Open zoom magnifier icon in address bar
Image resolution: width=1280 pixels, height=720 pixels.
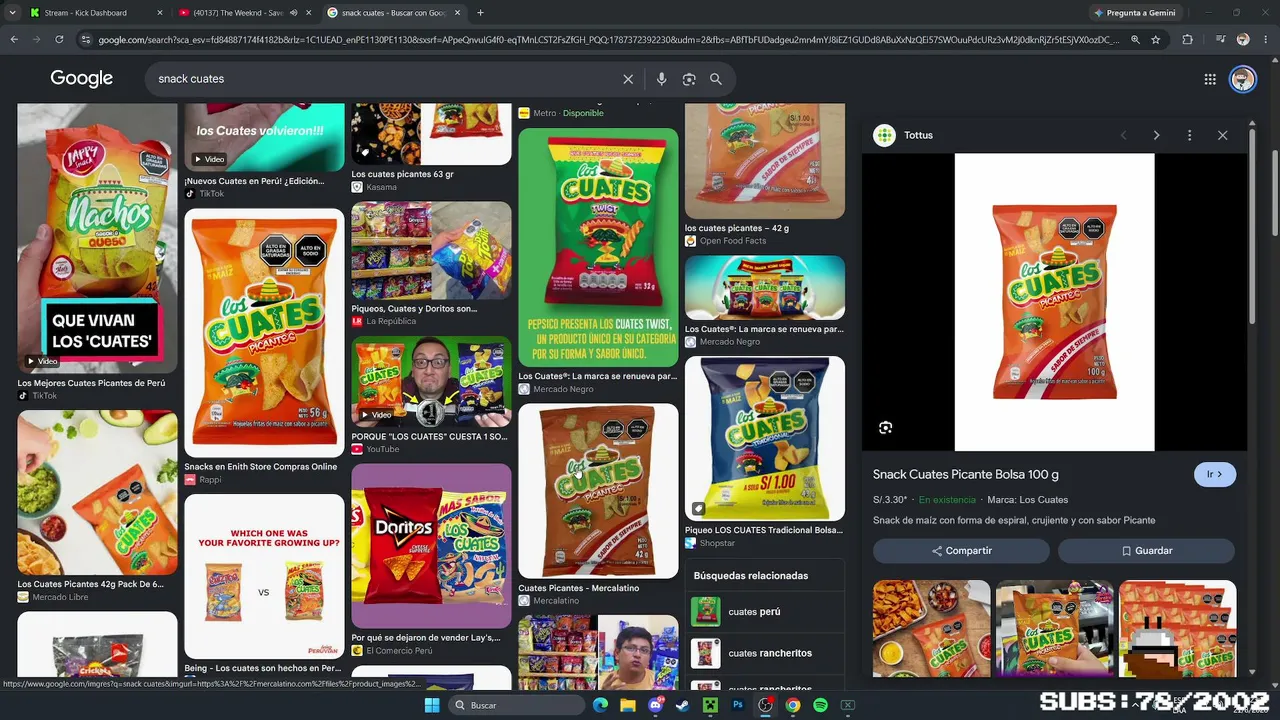(x=1135, y=39)
